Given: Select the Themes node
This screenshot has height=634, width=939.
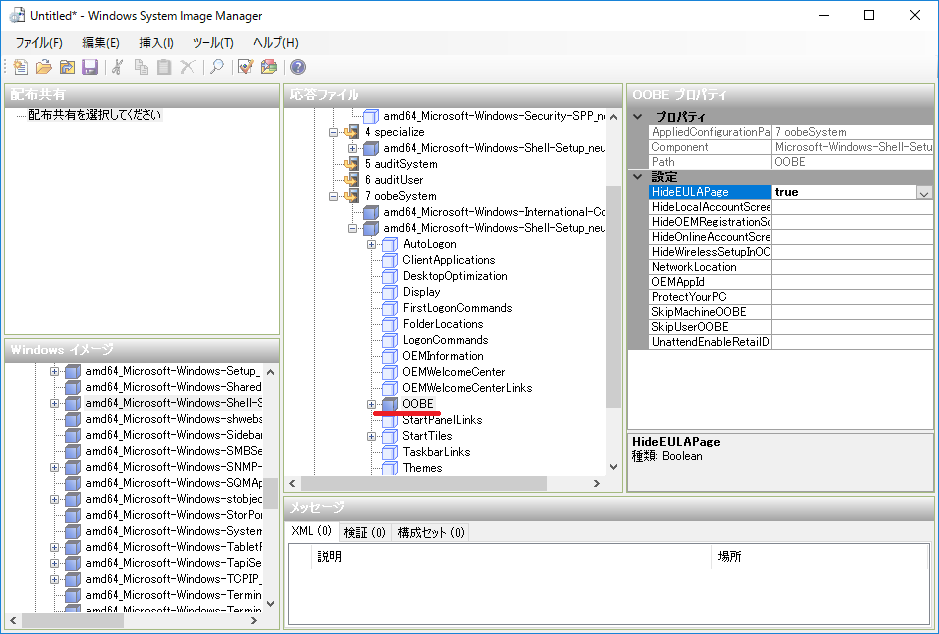Looking at the screenshot, I should 422,468.
